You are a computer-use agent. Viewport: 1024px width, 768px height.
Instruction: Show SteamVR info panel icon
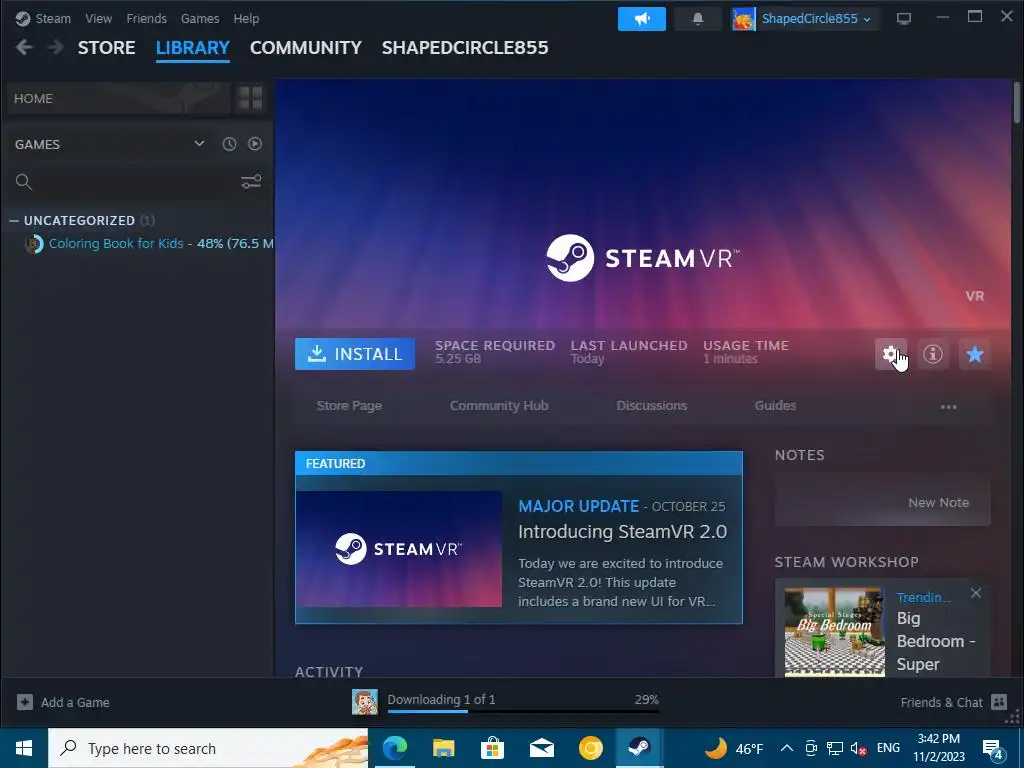click(x=933, y=354)
